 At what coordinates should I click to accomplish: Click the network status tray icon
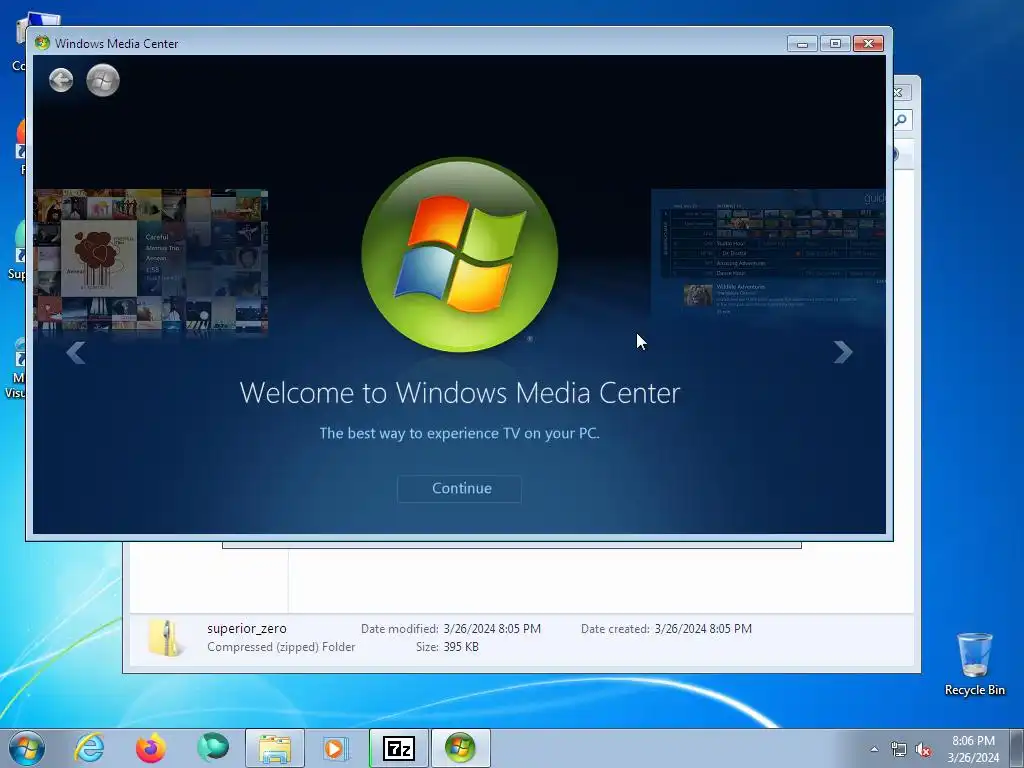(x=899, y=749)
